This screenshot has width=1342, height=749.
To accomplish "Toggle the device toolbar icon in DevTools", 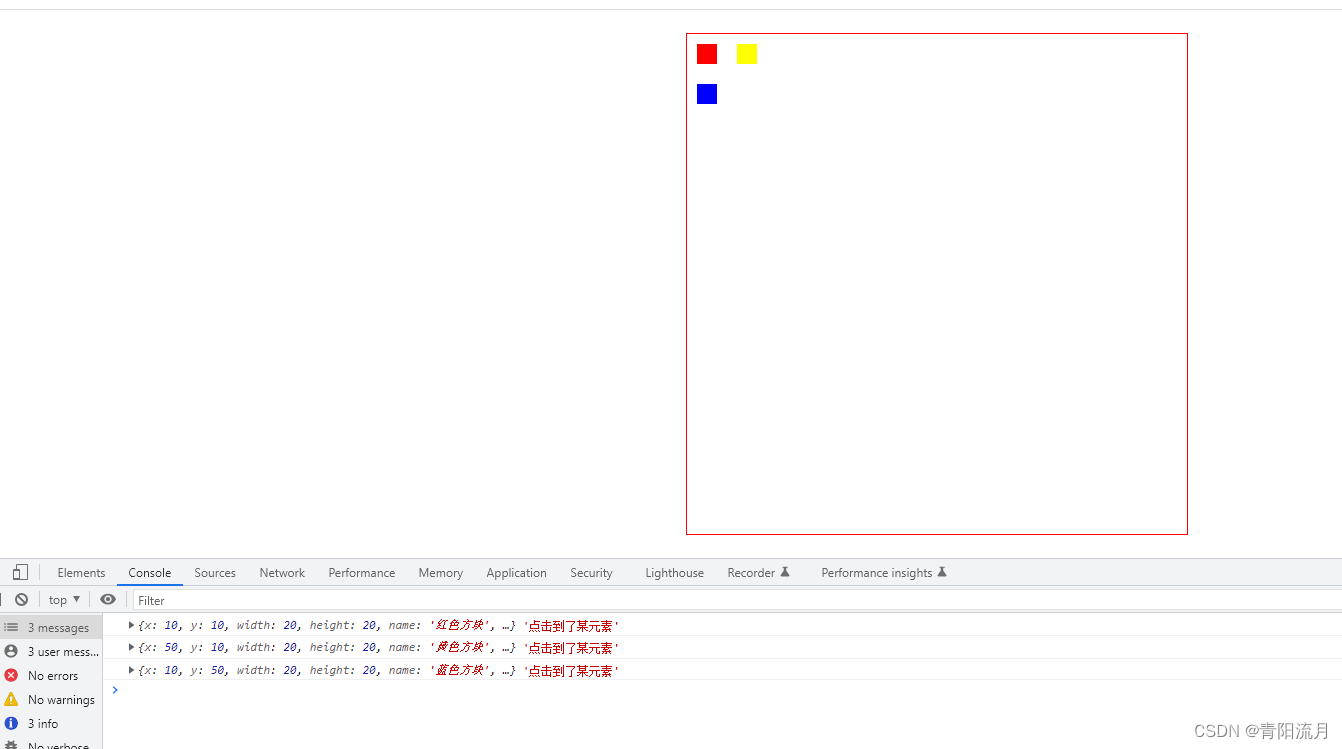I will 20,571.
